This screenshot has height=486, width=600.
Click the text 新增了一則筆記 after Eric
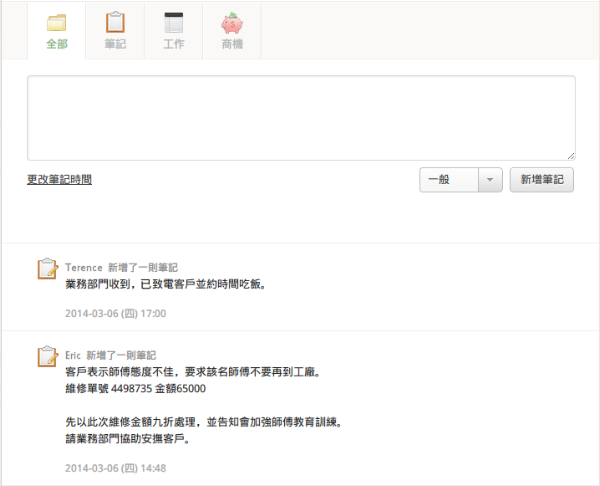coord(121,355)
